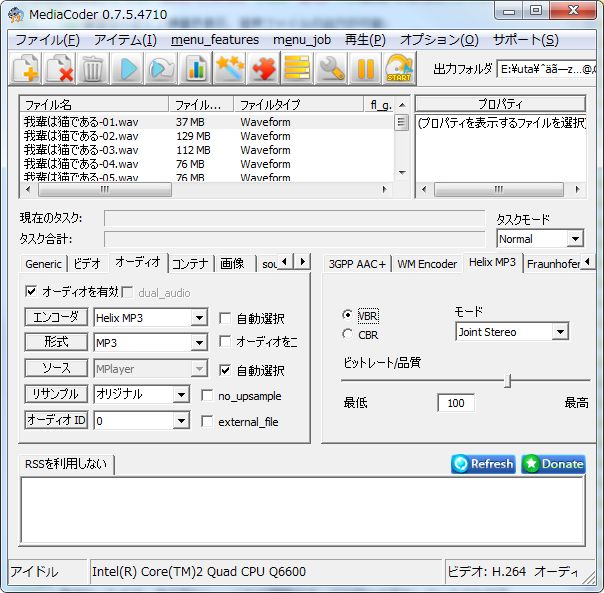Open the audio ID dropdown showing 0

181,420
